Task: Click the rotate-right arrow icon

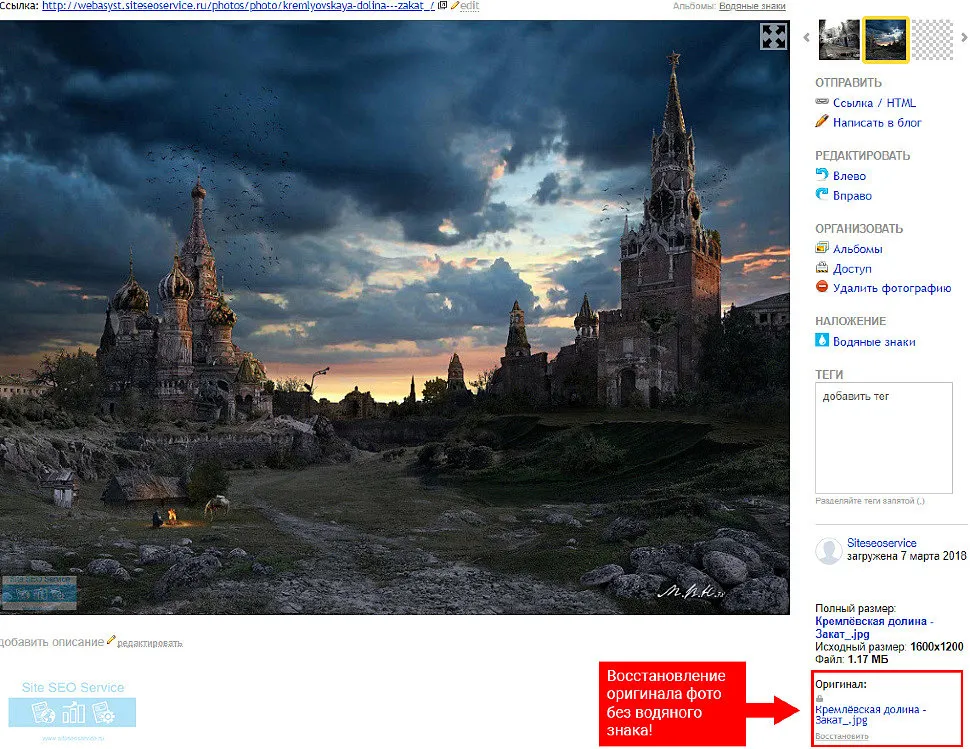Action: [x=822, y=194]
